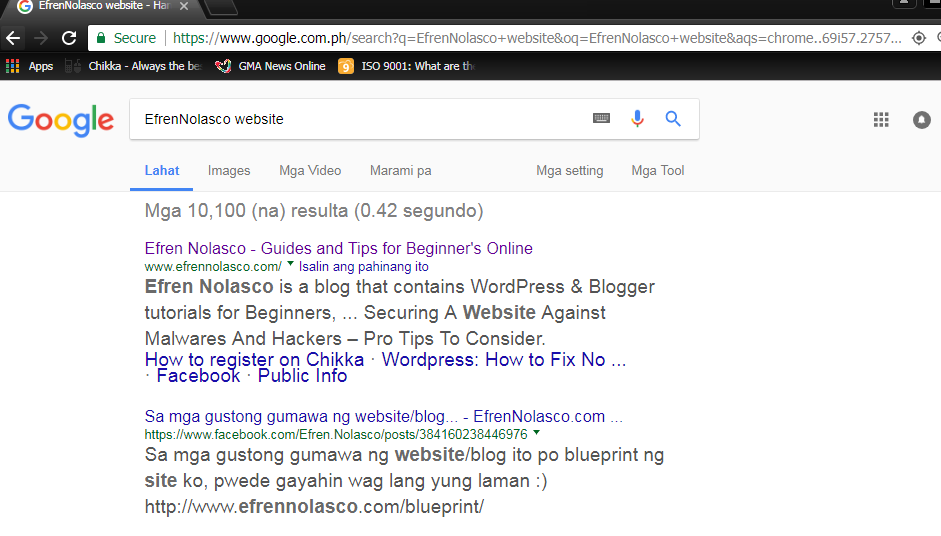The height and width of the screenshot is (536, 941).
Task: Open the Apps bookmarks grid icon
Action: click(x=13, y=66)
